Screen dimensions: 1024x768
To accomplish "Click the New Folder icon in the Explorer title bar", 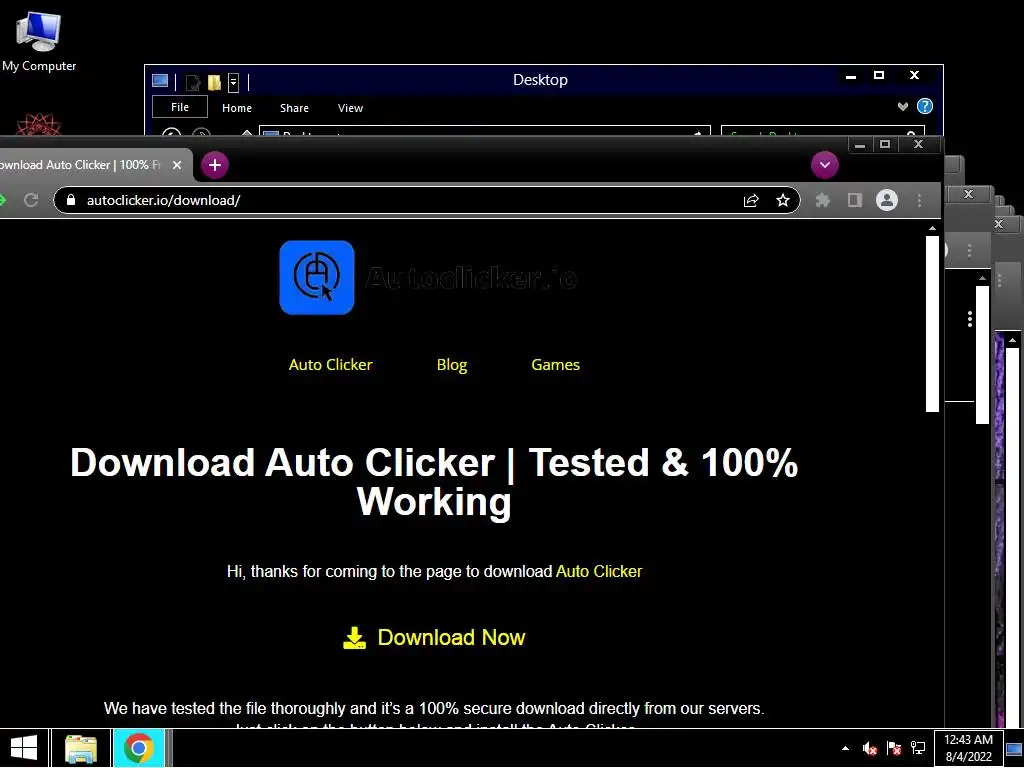I will point(214,82).
